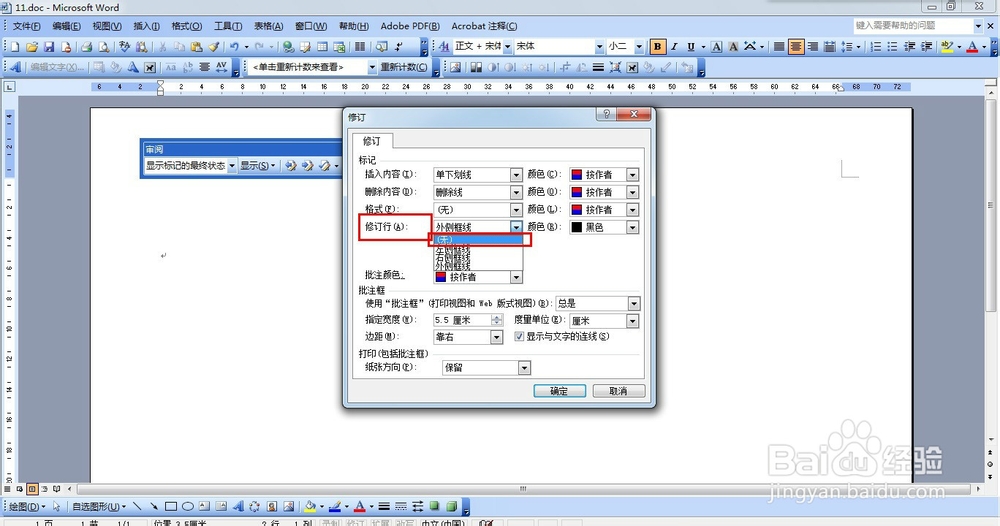Image resolution: width=1000 pixels, height=526 pixels.
Task: Open the 表格 menu
Action: click(x=268, y=26)
